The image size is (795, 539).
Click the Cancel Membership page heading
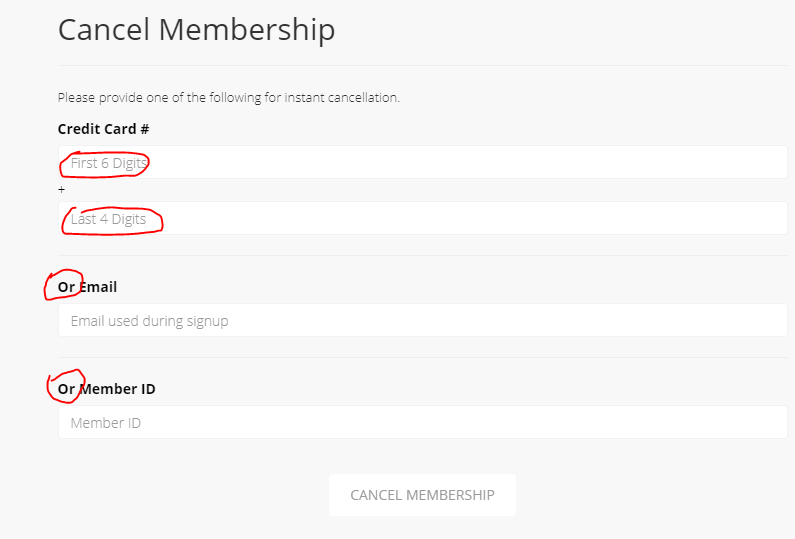click(196, 29)
